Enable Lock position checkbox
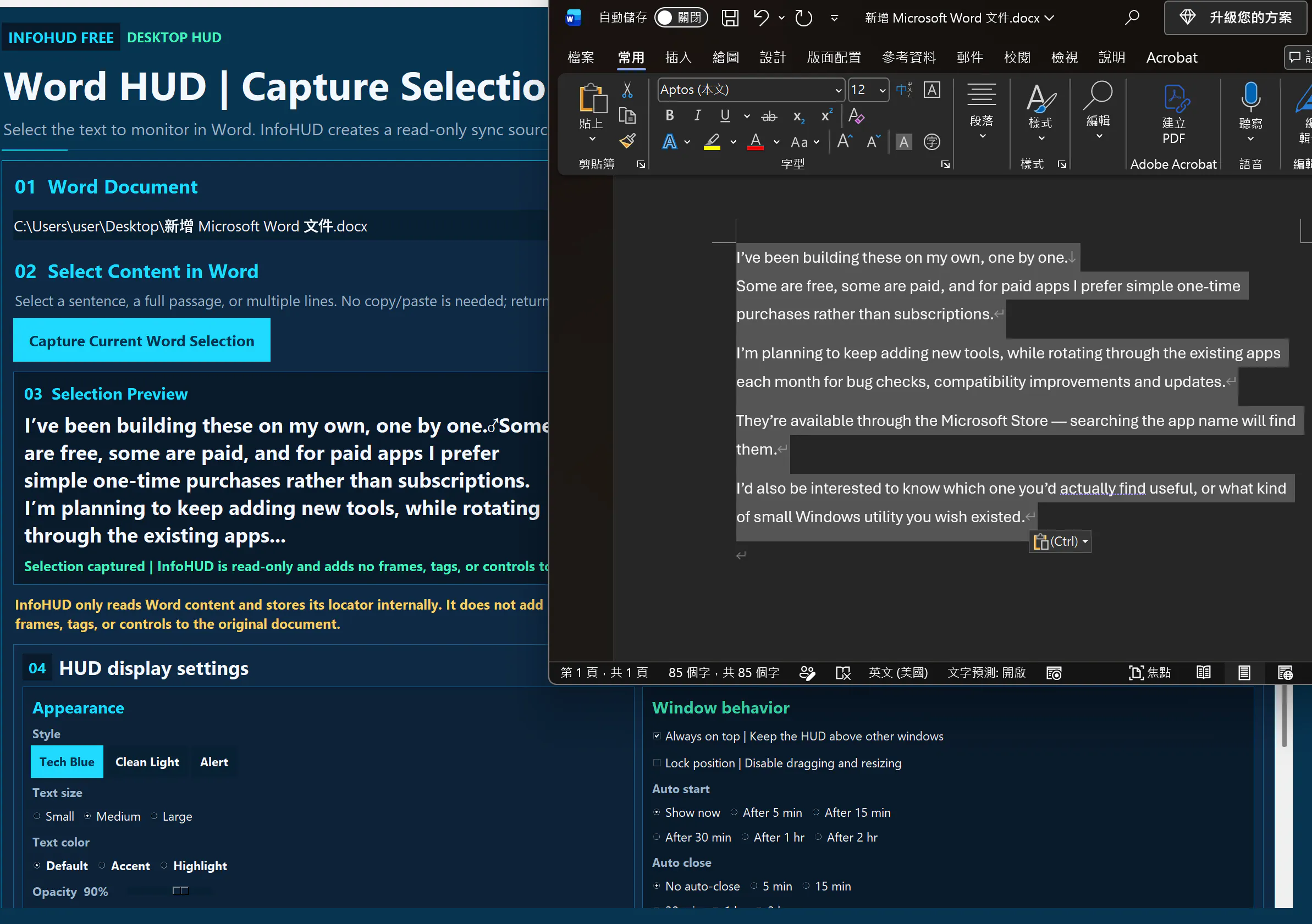This screenshot has width=1312, height=924. [x=657, y=763]
